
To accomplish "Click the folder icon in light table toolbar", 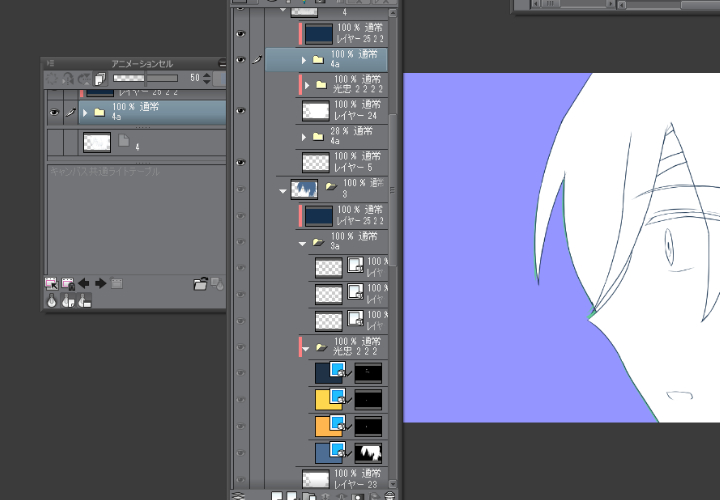I will click(x=200, y=284).
